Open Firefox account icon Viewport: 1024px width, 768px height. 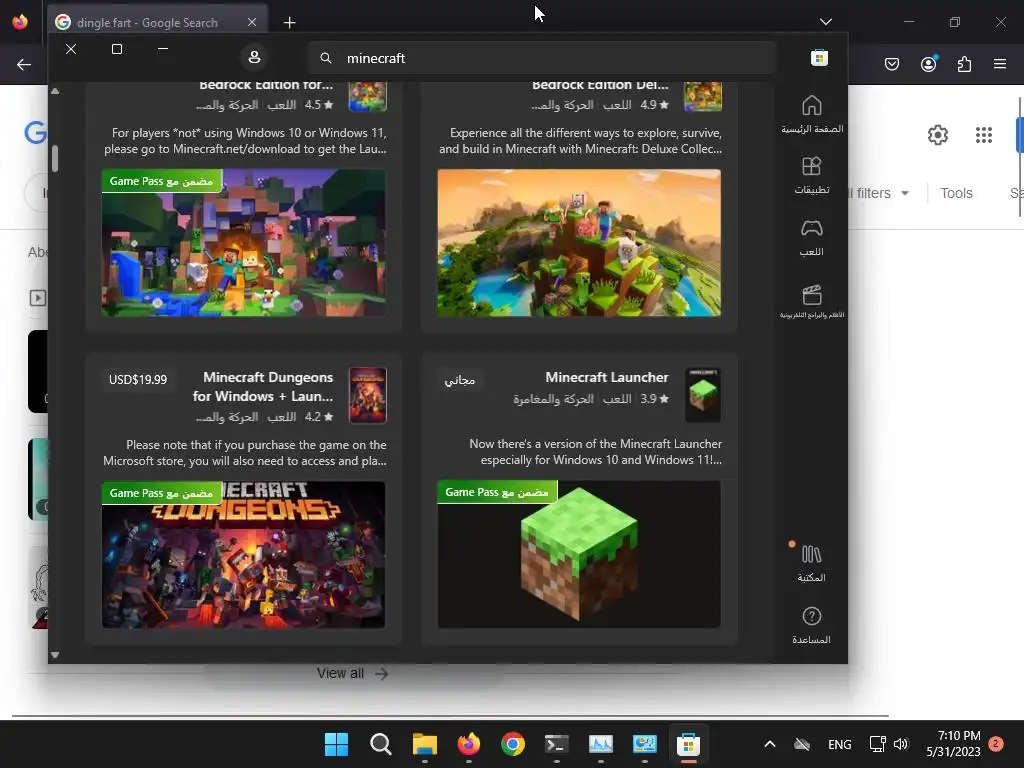928,64
